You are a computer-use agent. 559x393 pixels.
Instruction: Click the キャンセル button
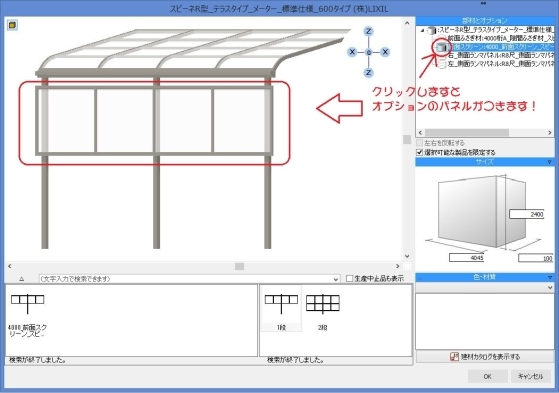click(530, 376)
